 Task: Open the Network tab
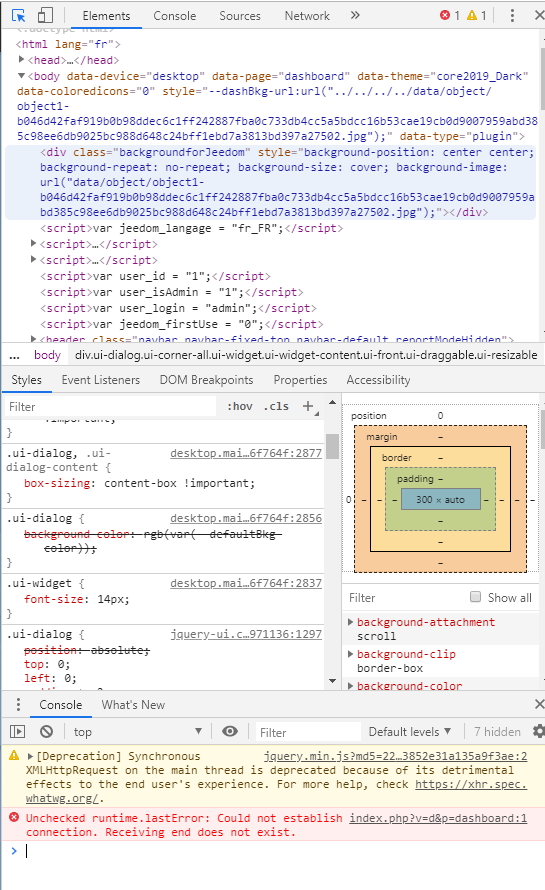pyautogui.click(x=307, y=16)
